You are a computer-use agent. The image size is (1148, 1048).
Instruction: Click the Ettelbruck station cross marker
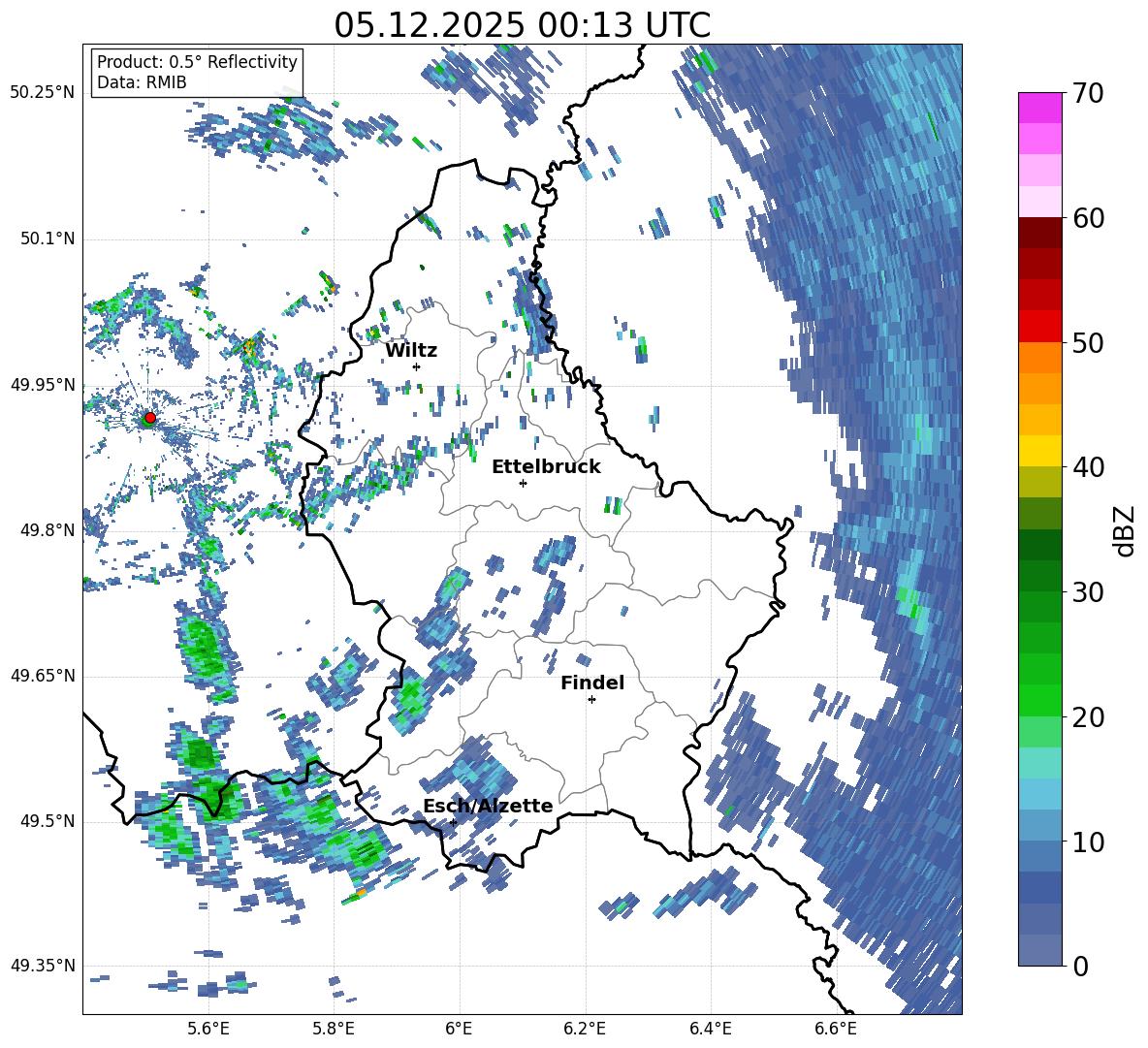coord(523,483)
